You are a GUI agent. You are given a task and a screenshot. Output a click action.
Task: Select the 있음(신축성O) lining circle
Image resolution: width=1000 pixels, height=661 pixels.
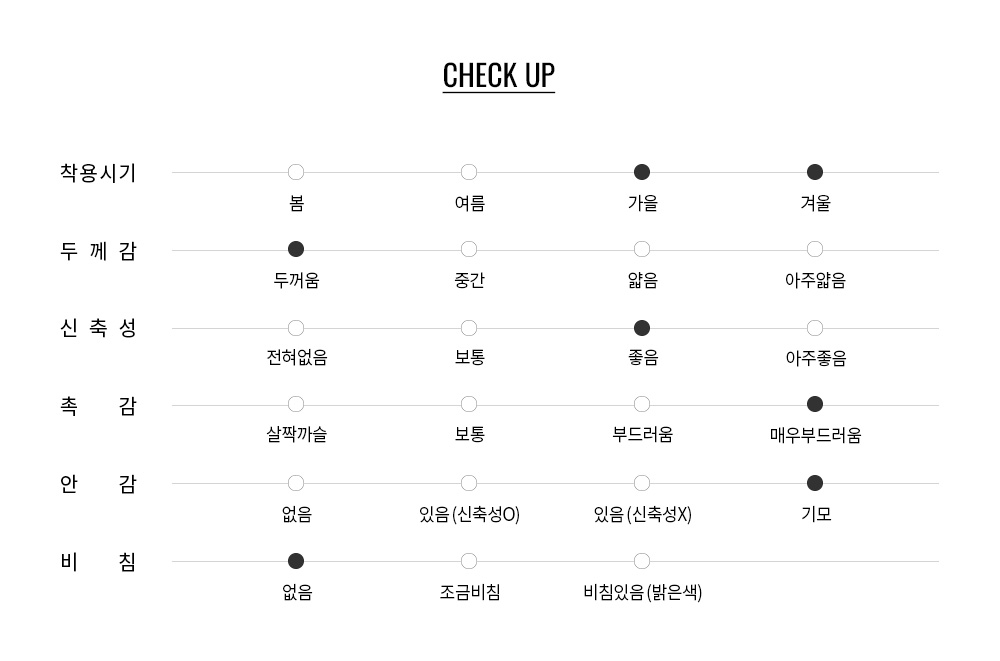tap(469, 483)
